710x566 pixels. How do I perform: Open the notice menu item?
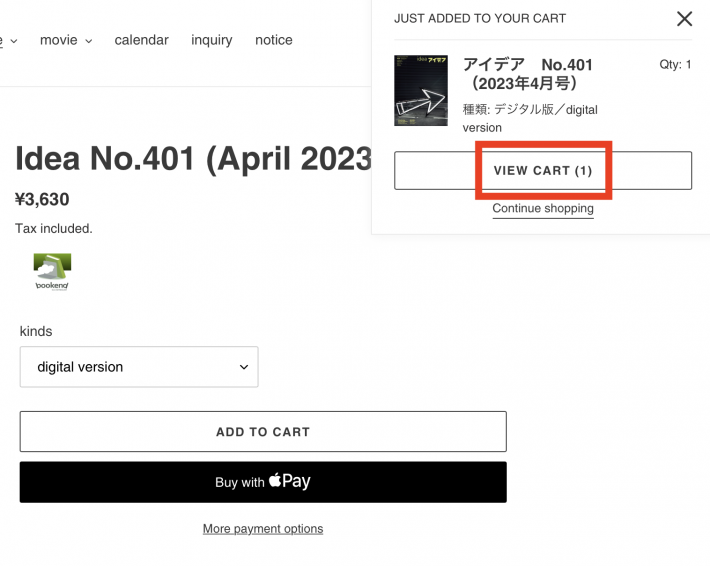click(273, 40)
